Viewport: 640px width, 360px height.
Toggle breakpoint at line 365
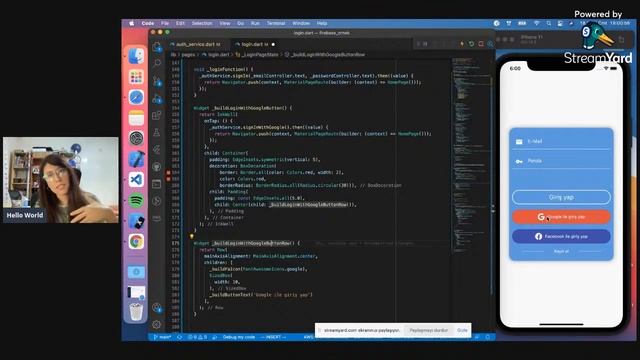coord(168,179)
